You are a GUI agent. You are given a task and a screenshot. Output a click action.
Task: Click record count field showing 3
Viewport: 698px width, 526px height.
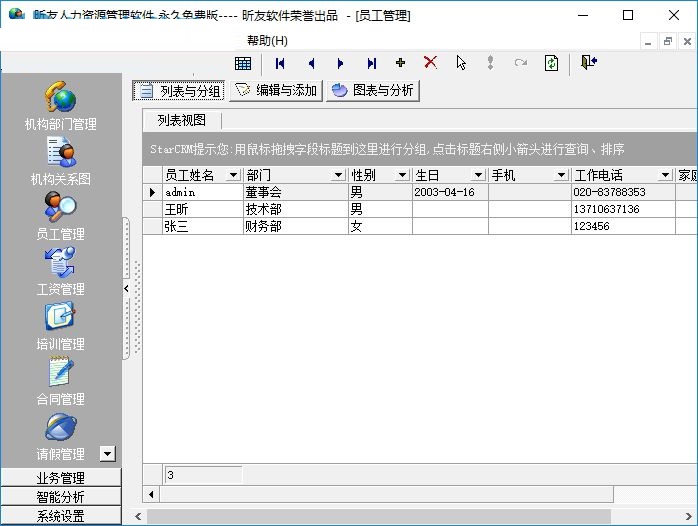[203, 475]
